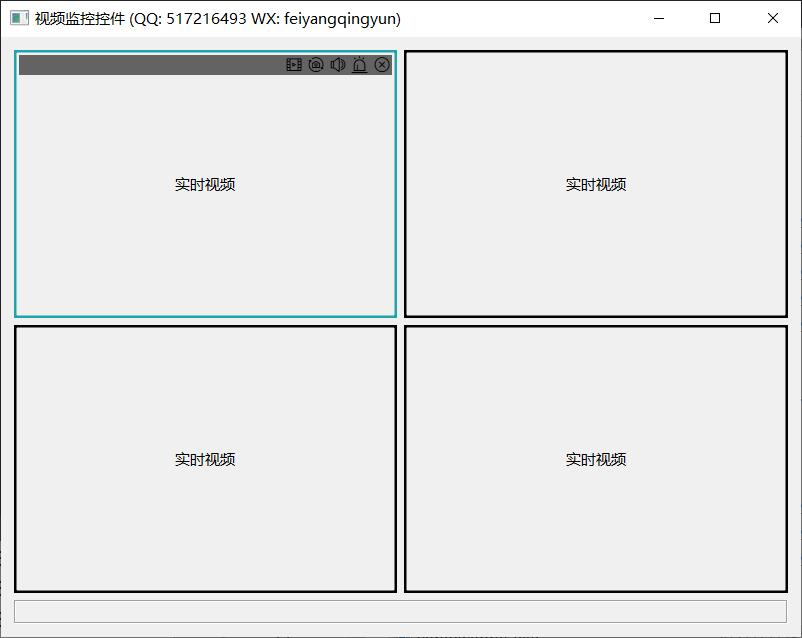Click the empty dark toolbar strip area

pyautogui.click(x=150, y=65)
